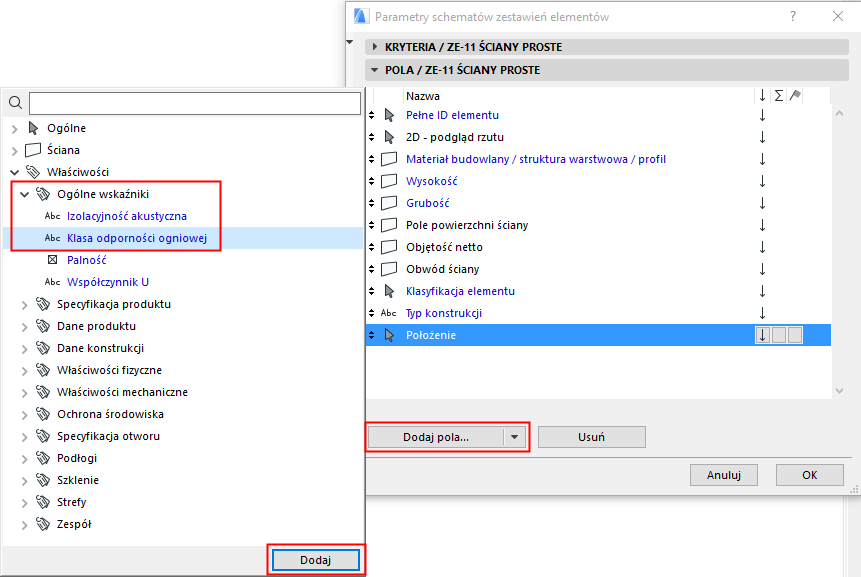Click the tag icon beside Podłogi

pyautogui.click(x=43, y=458)
